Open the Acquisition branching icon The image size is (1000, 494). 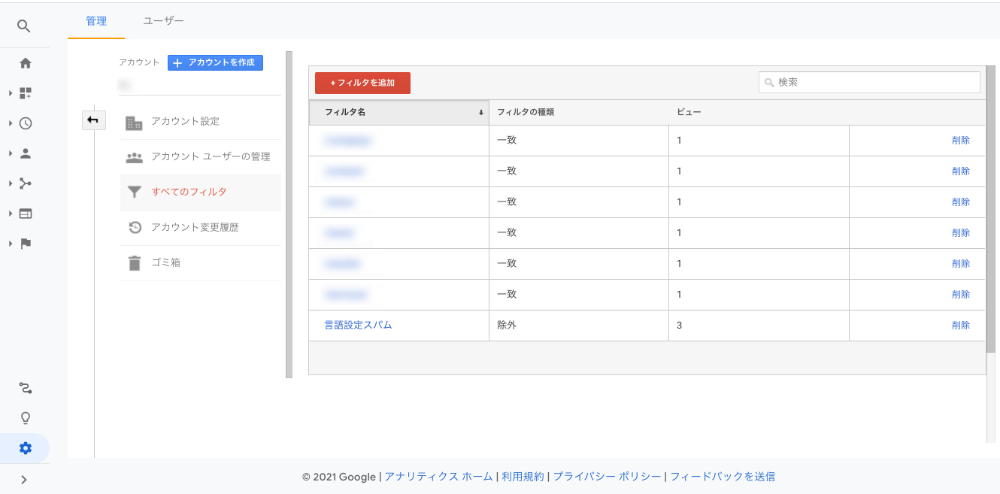click(26, 184)
